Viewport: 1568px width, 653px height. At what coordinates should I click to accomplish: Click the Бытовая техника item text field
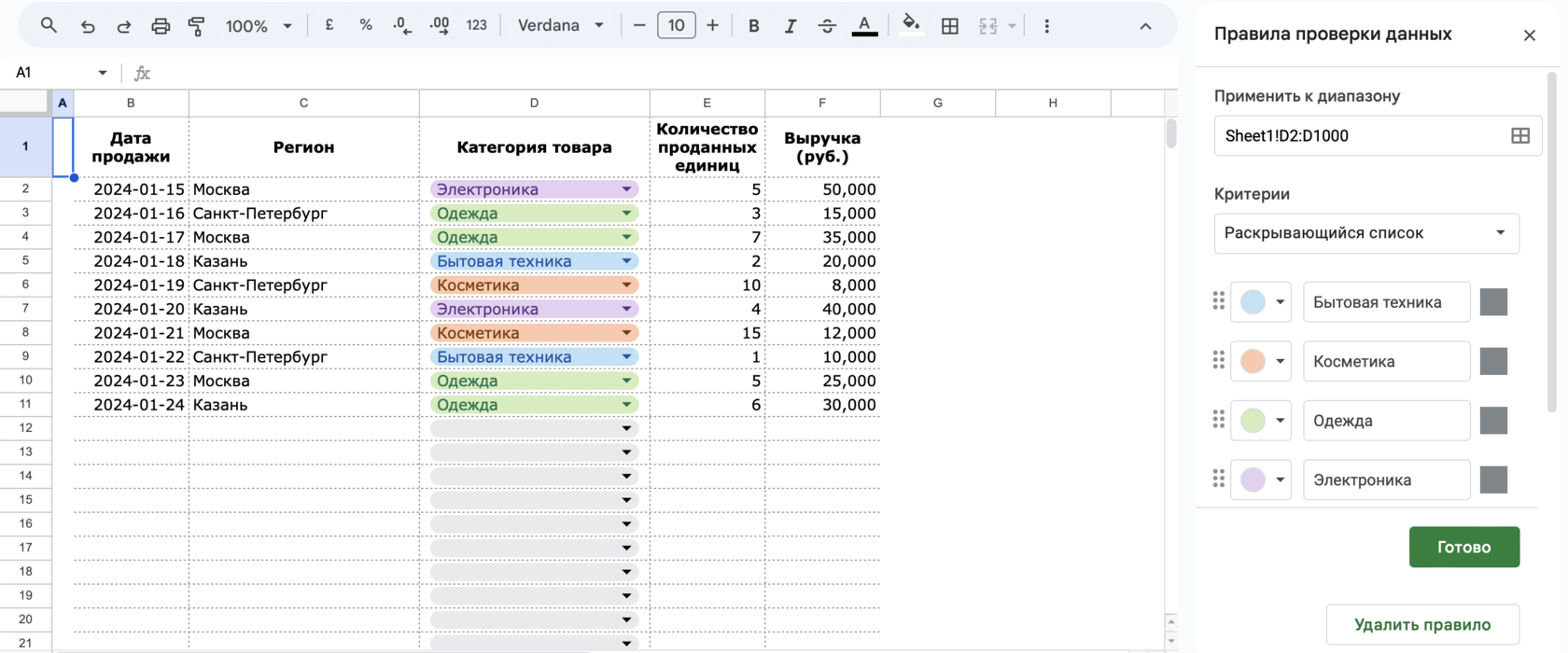coord(1386,302)
